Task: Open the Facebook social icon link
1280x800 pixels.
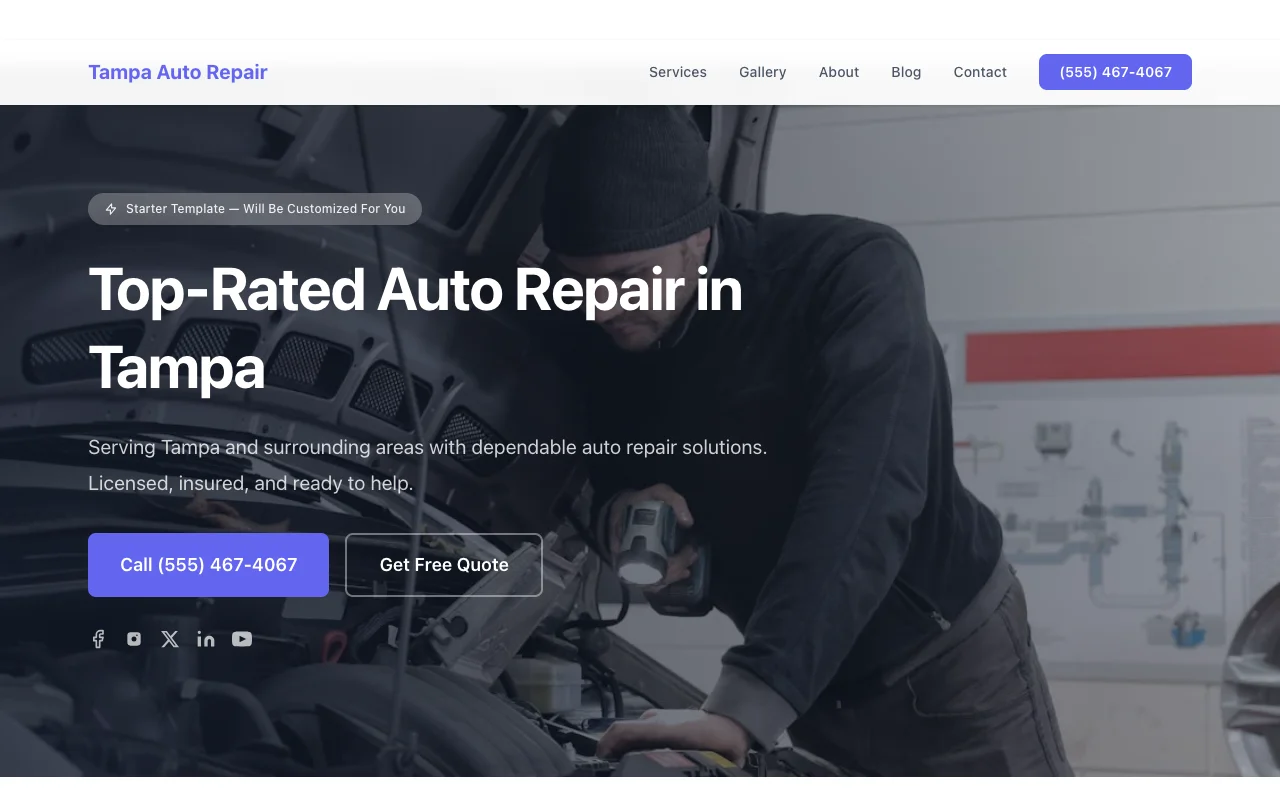Action: coord(98,639)
